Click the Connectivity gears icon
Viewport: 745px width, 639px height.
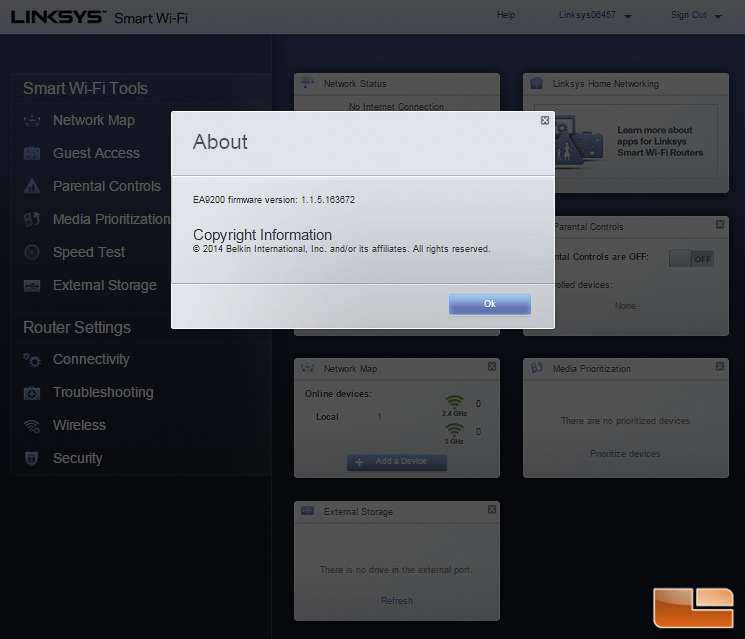click(32, 360)
